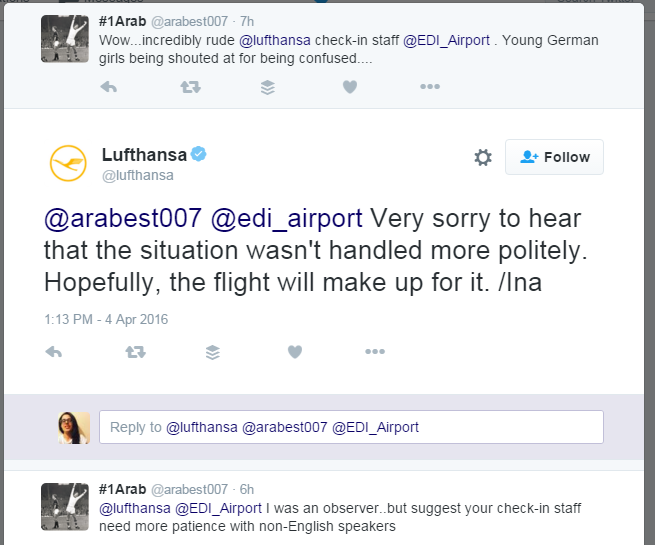Open more menu under Lufthansa tweet

375,352
